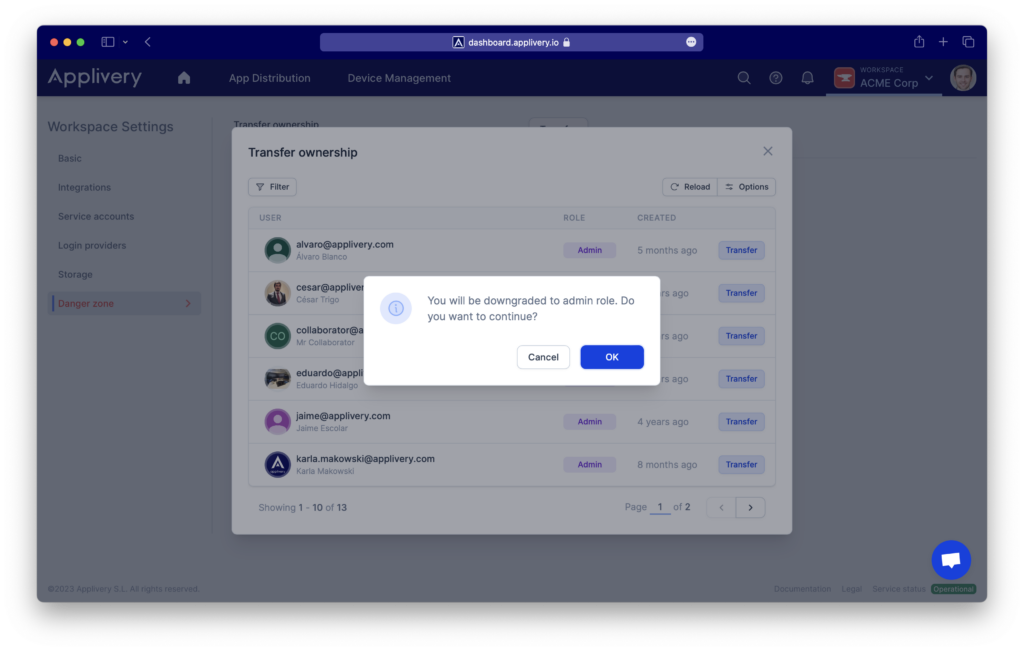Edit the page number field

[660, 507]
